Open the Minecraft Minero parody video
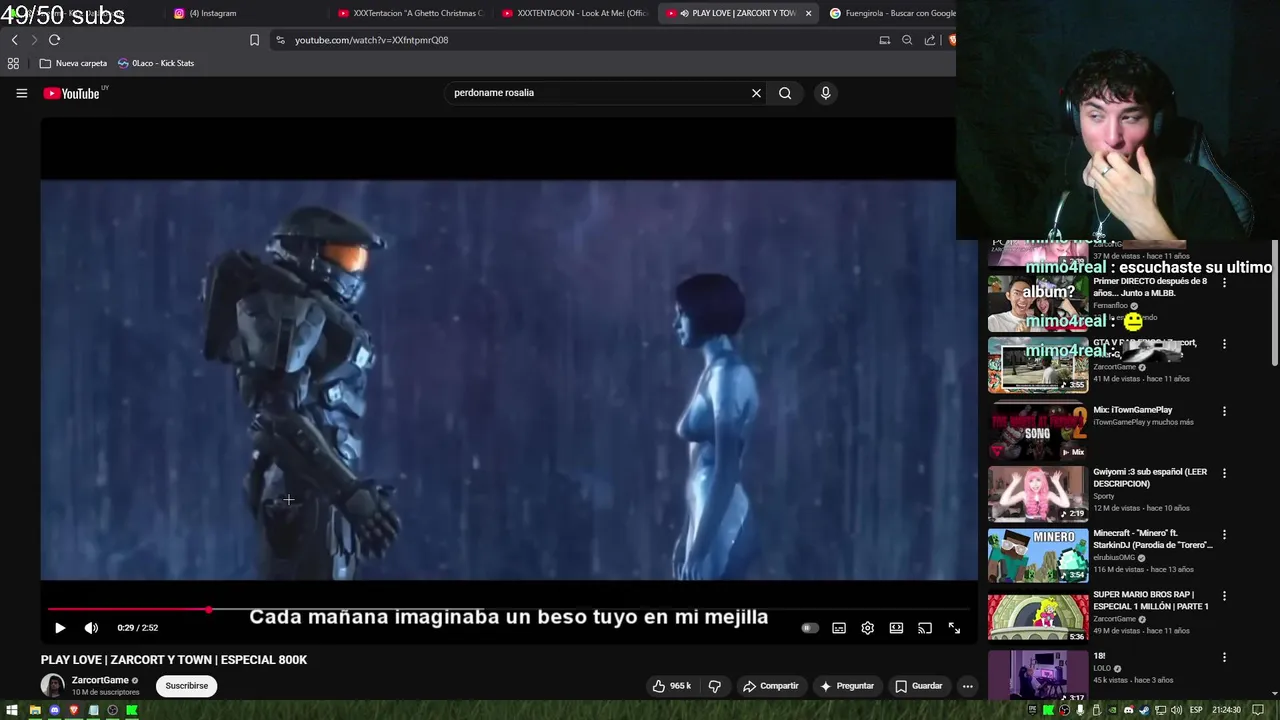Viewport: 1280px width, 720px height. pyautogui.click(x=1038, y=555)
